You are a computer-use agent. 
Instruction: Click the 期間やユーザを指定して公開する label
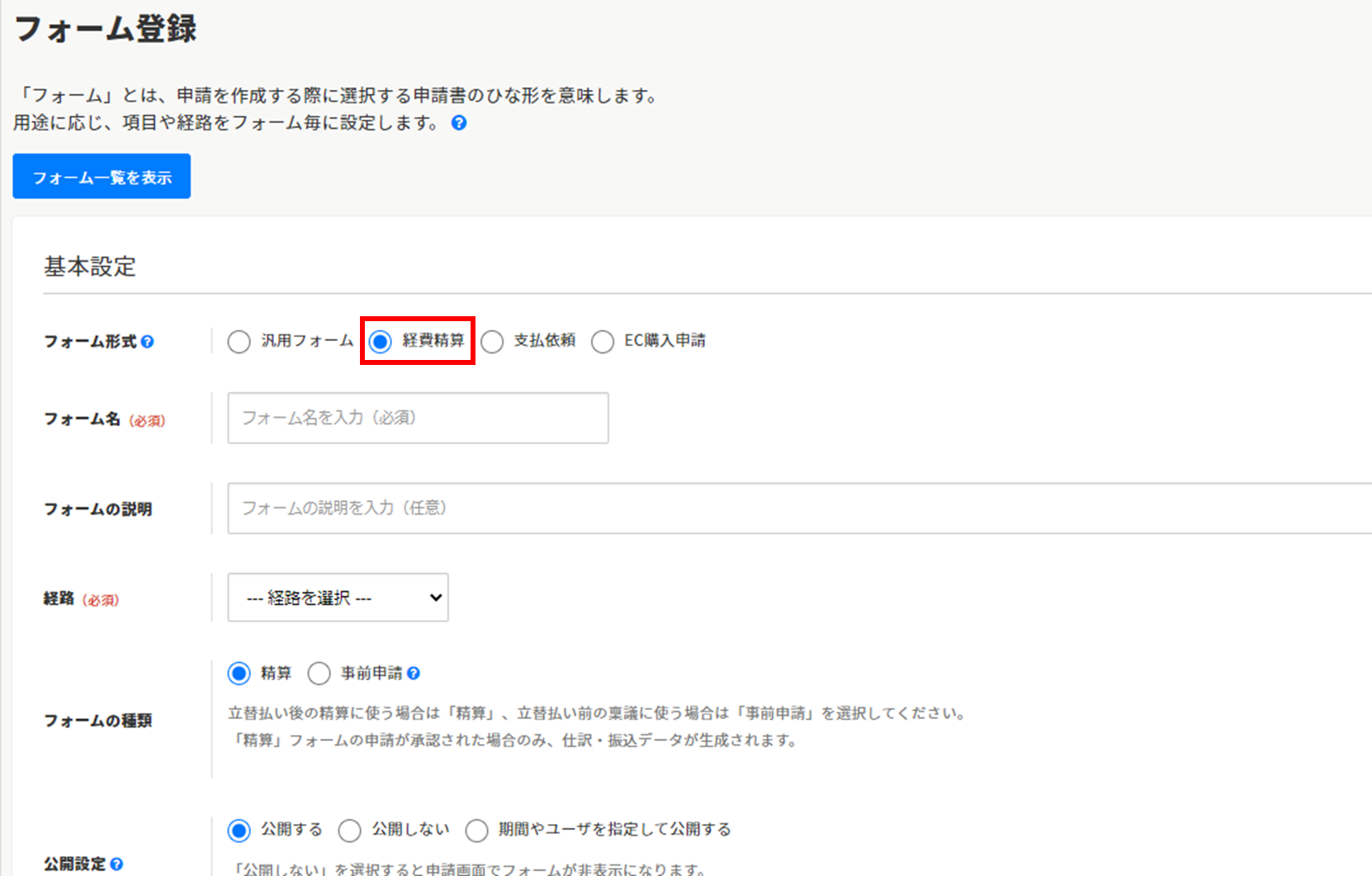coord(614,829)
